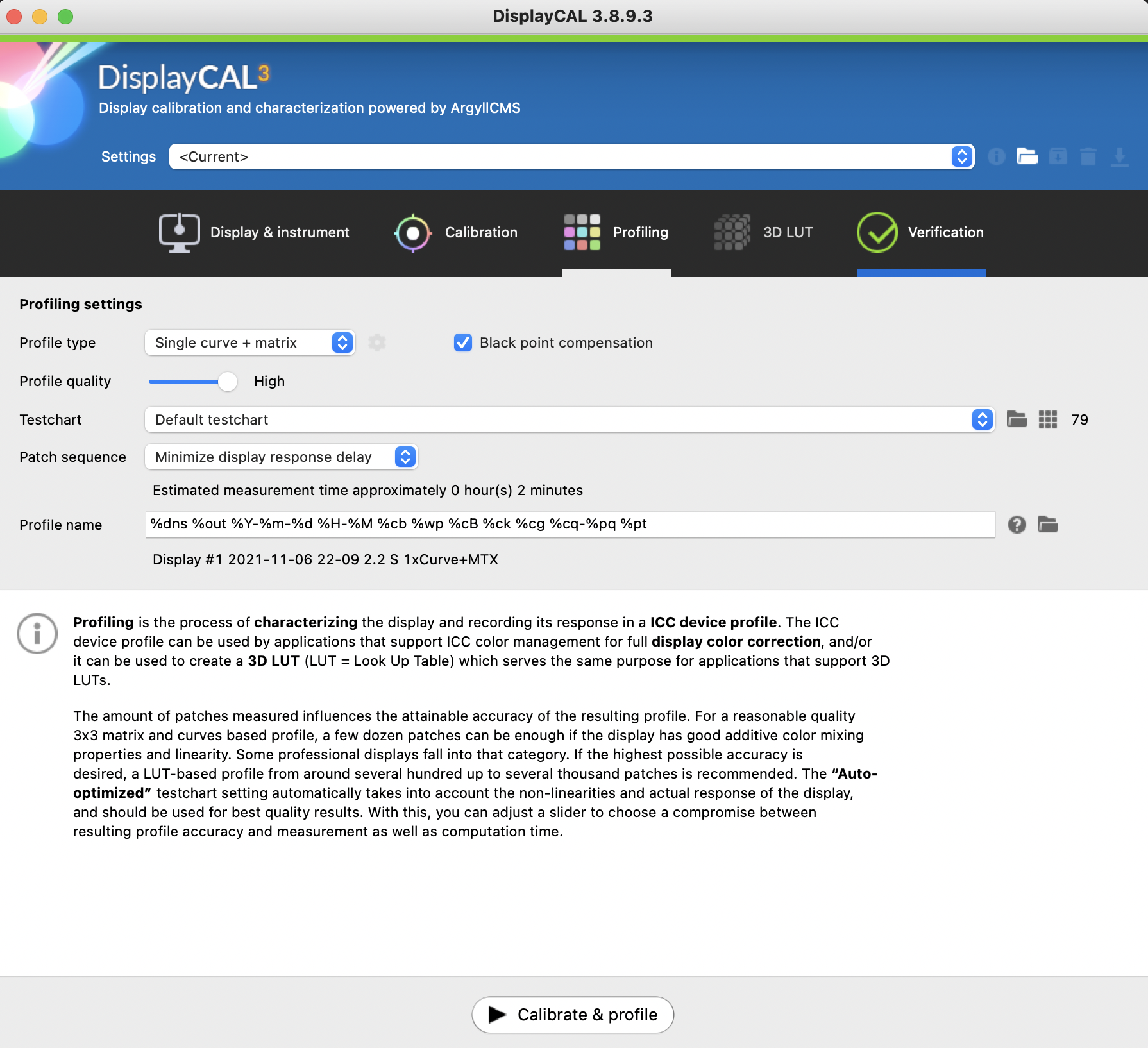The width and height of the screenshot is (1148, 1048).
Task: Click the 'Display #1 2021-11-06' profile name preview
Action: tap(325, 559)
